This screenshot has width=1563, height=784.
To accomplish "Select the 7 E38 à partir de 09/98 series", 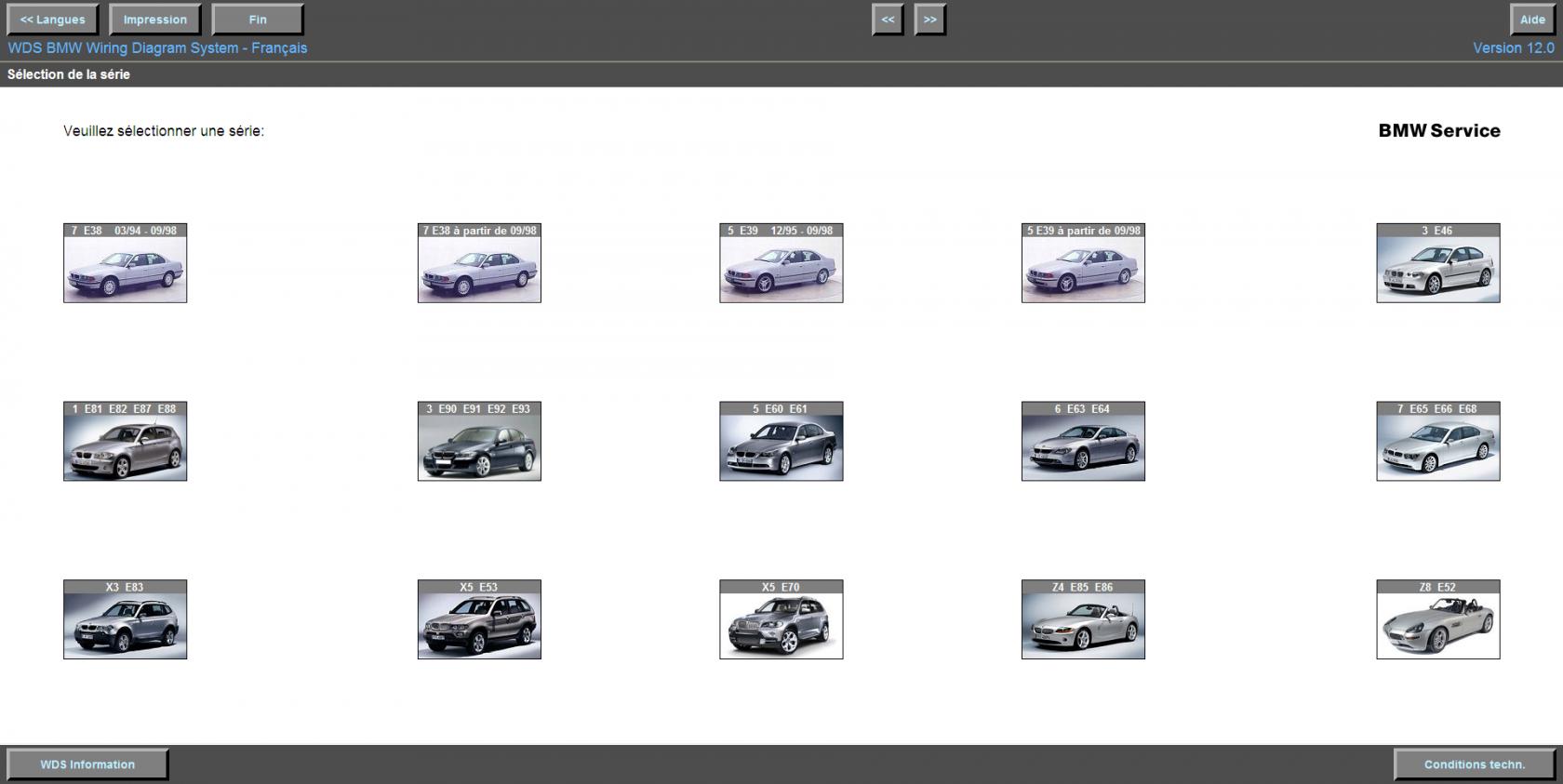I will (479, 263).
